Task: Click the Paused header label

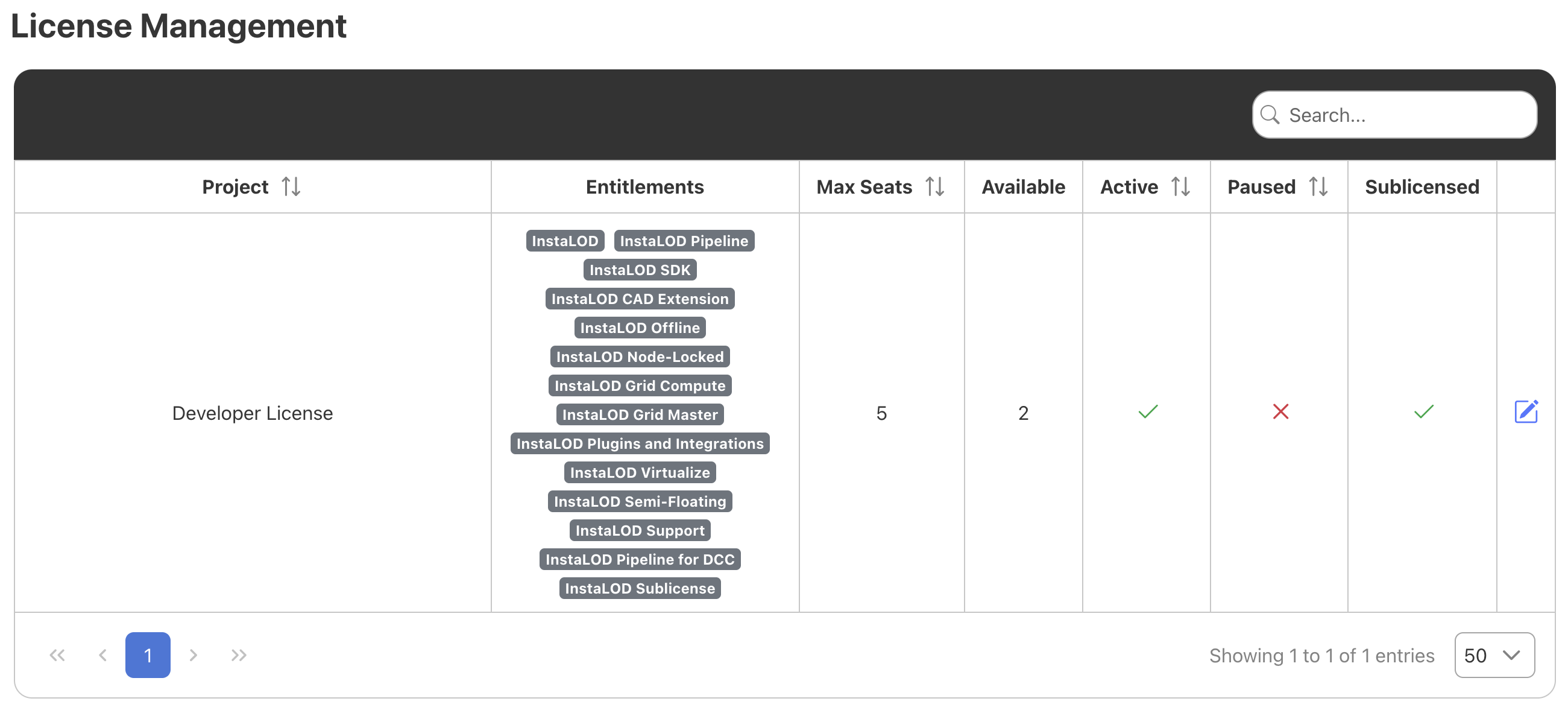Action: tap(1261, 186)
